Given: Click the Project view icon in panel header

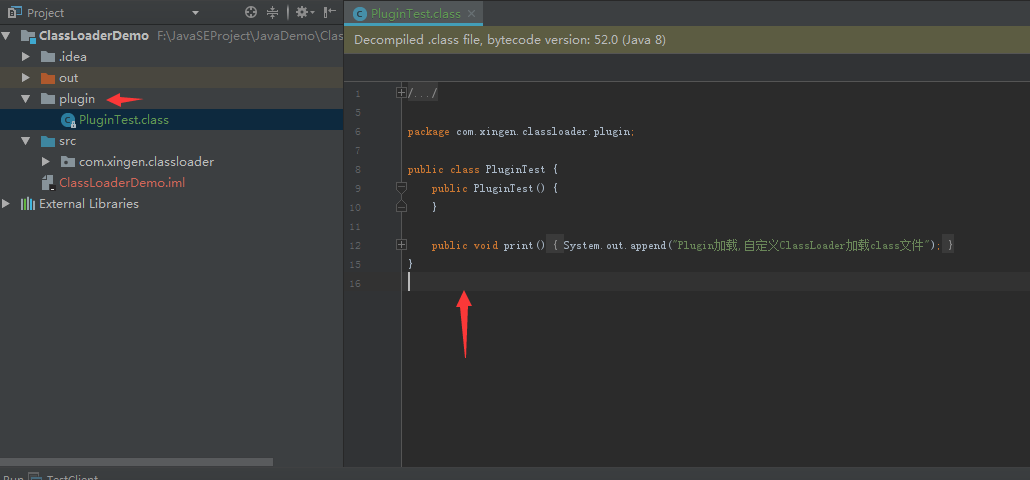Looking at the screenshot, I should pyautogui.click(x=14, y=12).
